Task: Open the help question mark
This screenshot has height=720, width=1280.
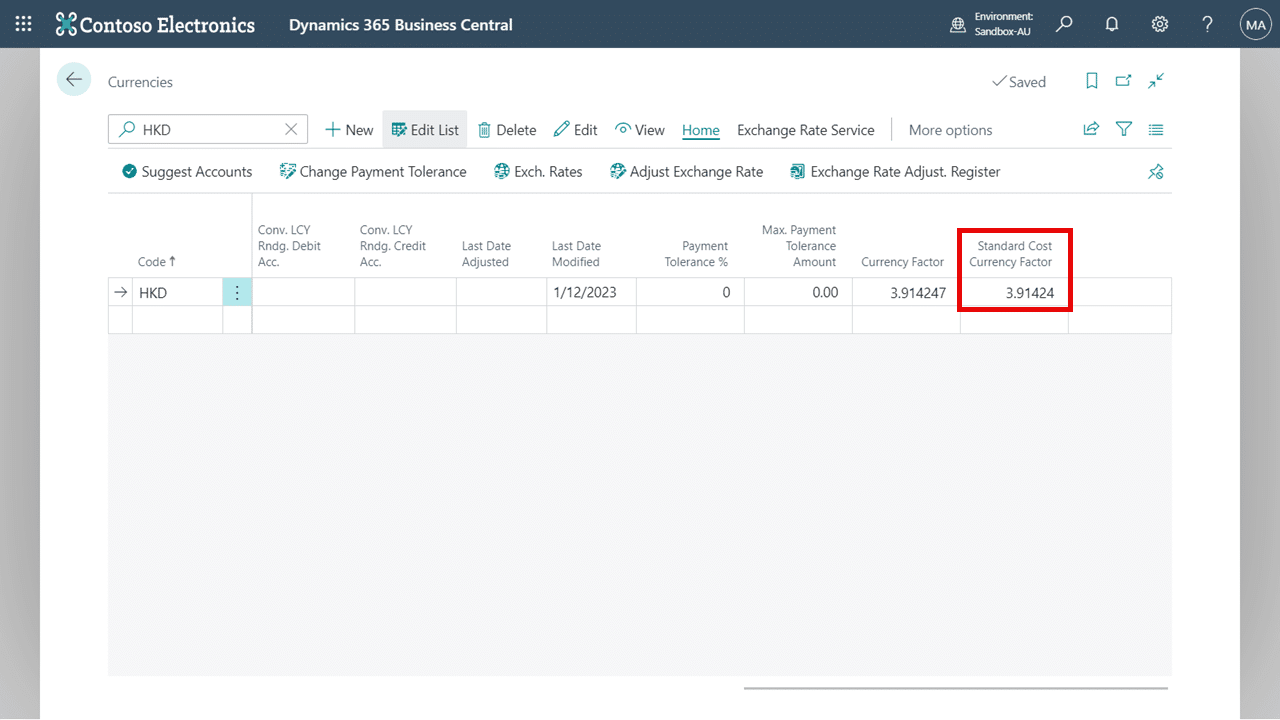Action: pos(1208,24)
